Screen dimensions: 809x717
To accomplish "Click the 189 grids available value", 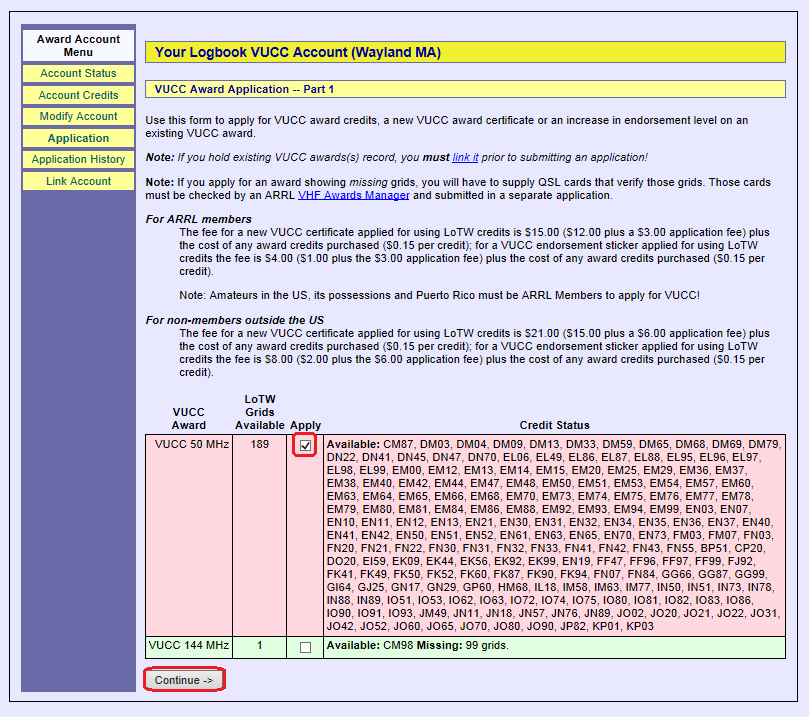I will coord(260,444).
